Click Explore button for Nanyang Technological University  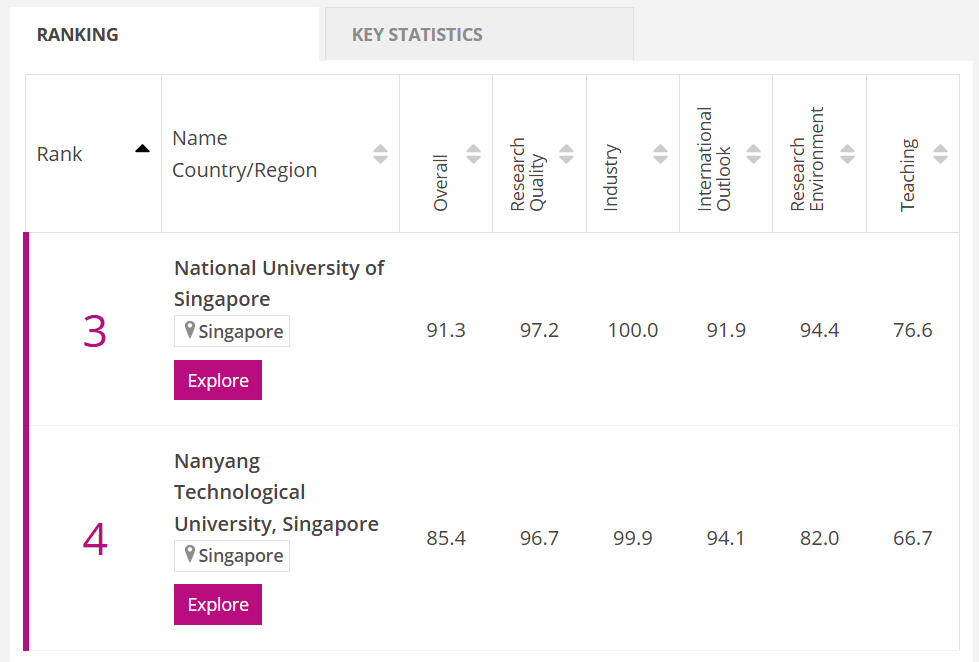click(x=218, y=604)
